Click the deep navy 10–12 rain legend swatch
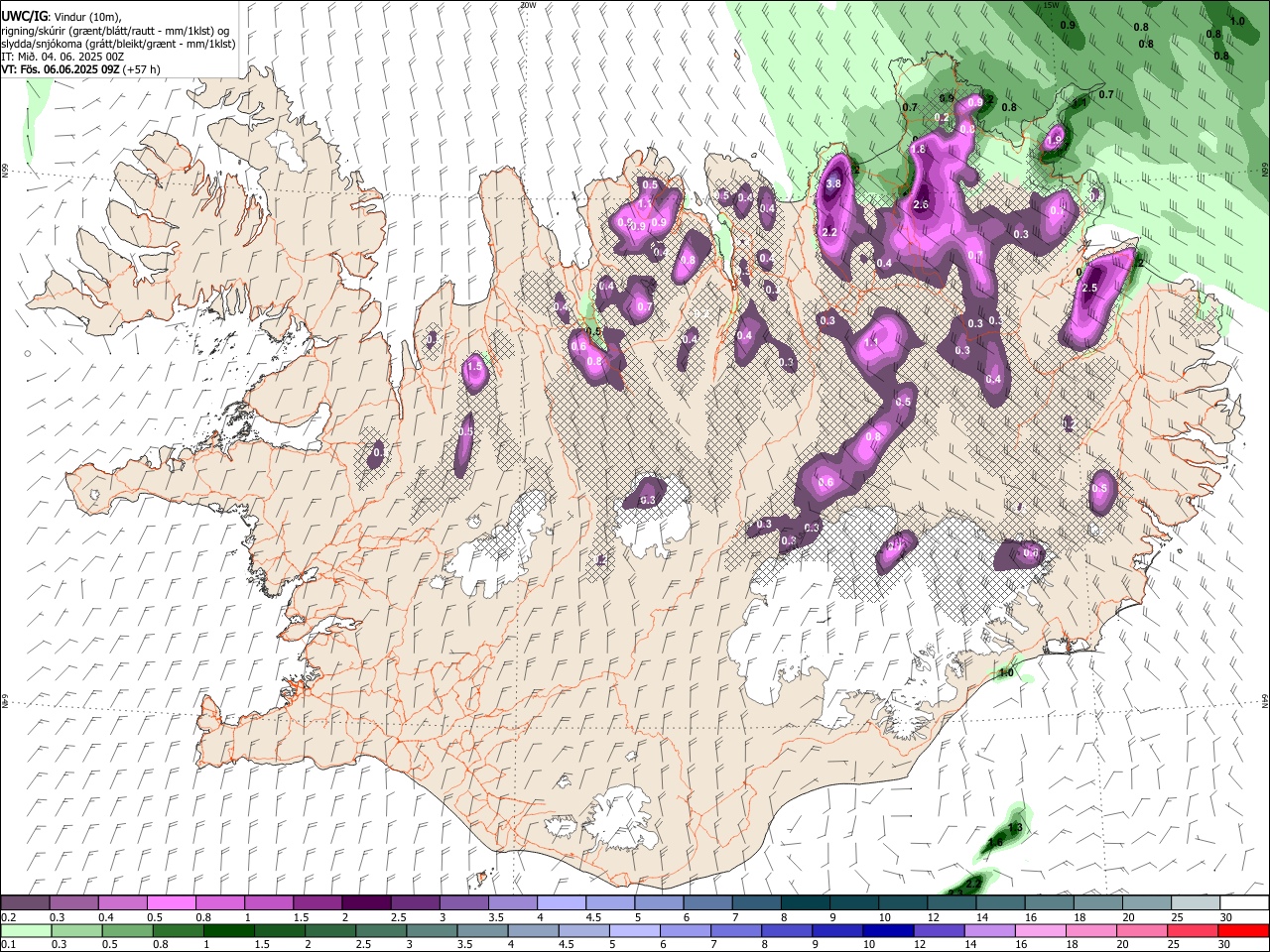The image size is (1270, 952). [888, 930]
